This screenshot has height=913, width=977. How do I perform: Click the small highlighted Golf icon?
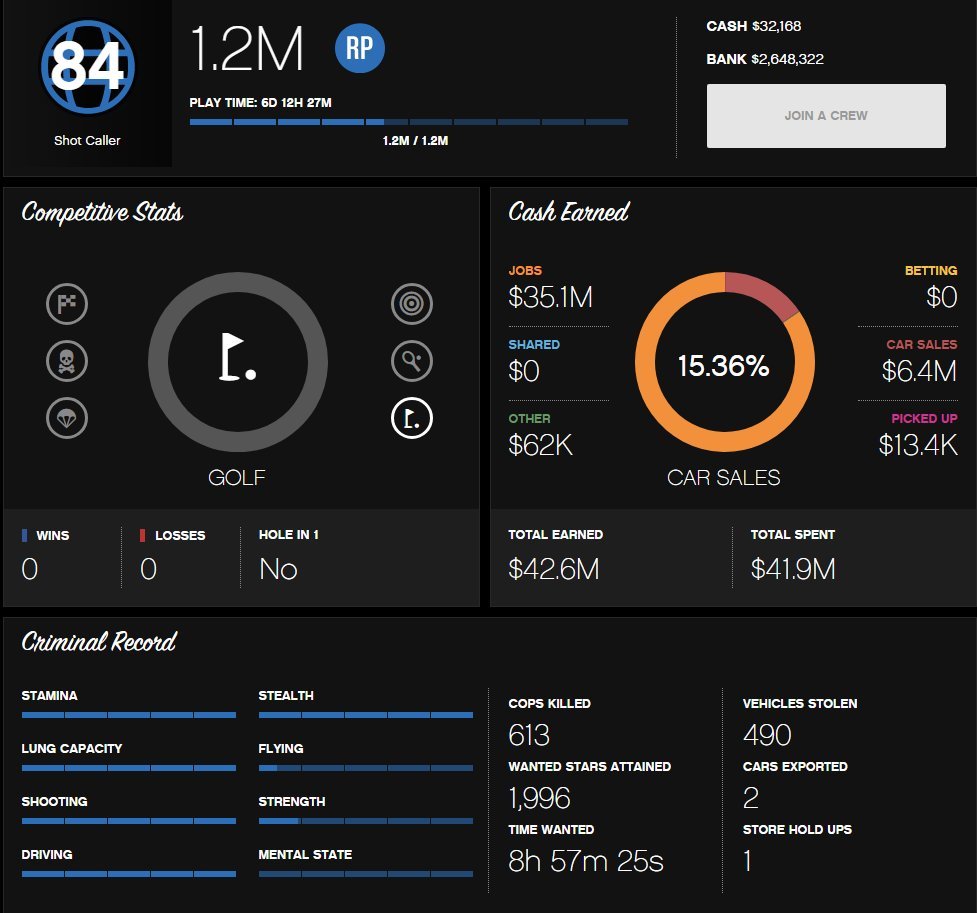(412, 418)
